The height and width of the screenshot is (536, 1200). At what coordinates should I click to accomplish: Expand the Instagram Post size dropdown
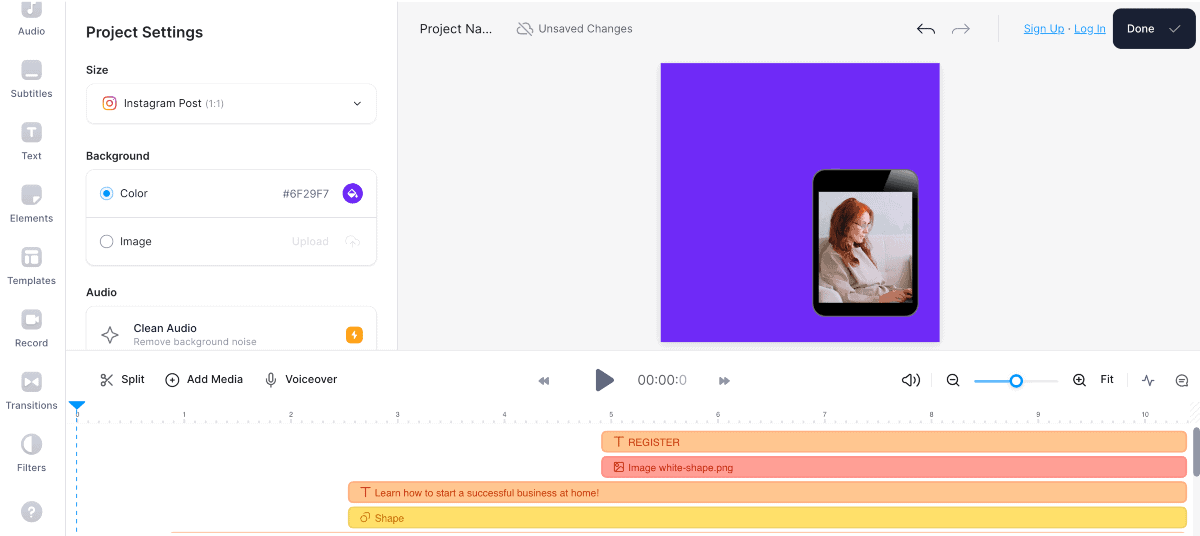[x=231, y=104]
